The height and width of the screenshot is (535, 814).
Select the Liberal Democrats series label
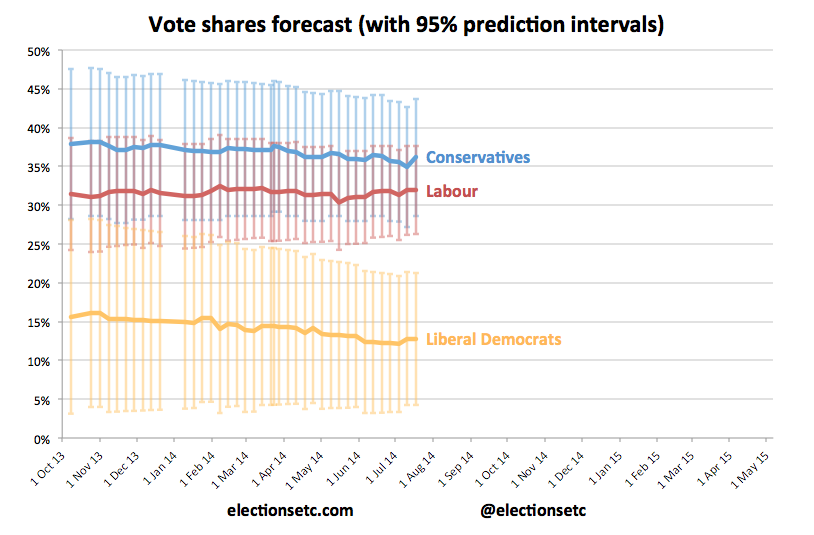pyautogui.click(x=494, y=340)
